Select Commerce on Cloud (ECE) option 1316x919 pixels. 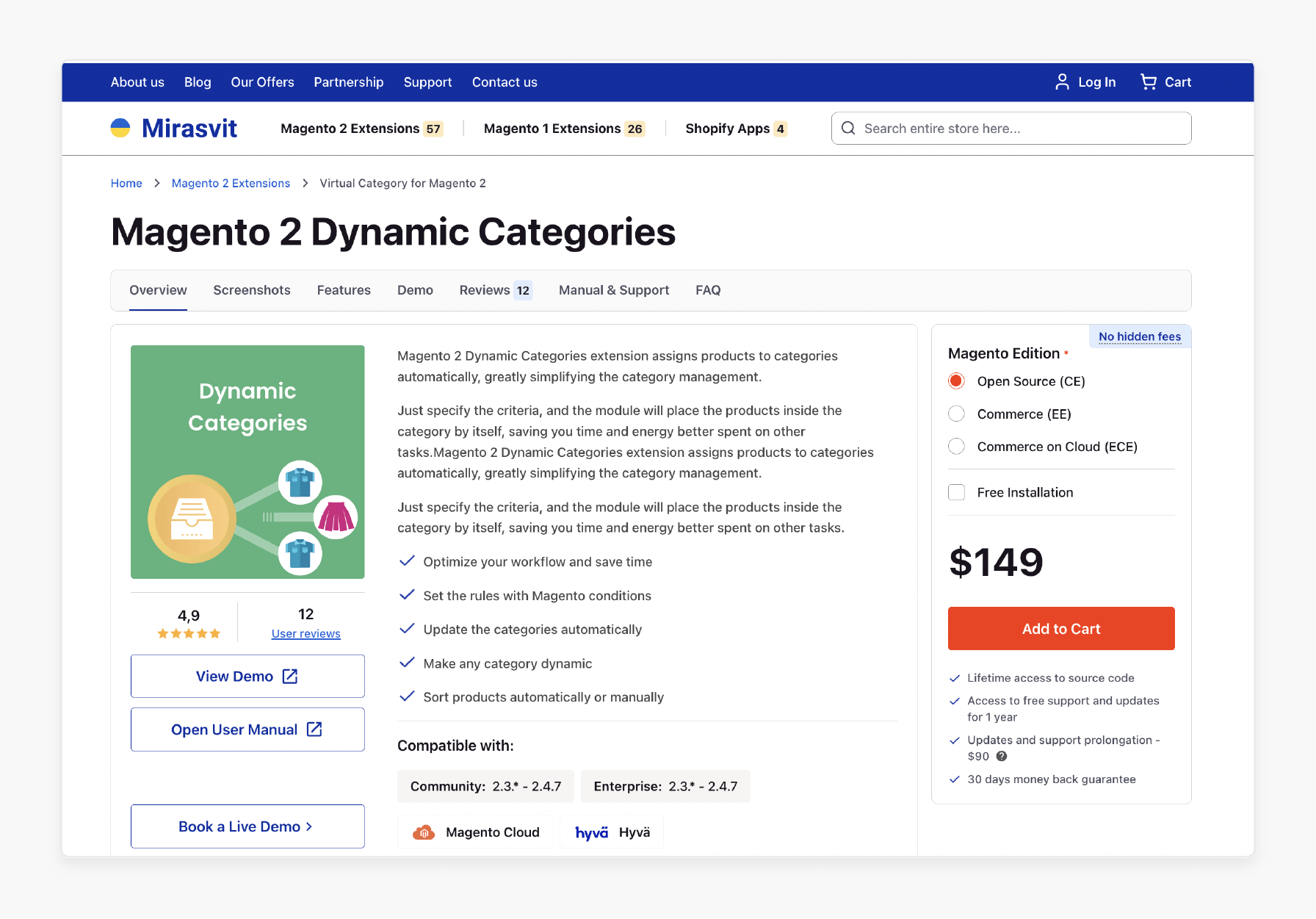[956, 446]
